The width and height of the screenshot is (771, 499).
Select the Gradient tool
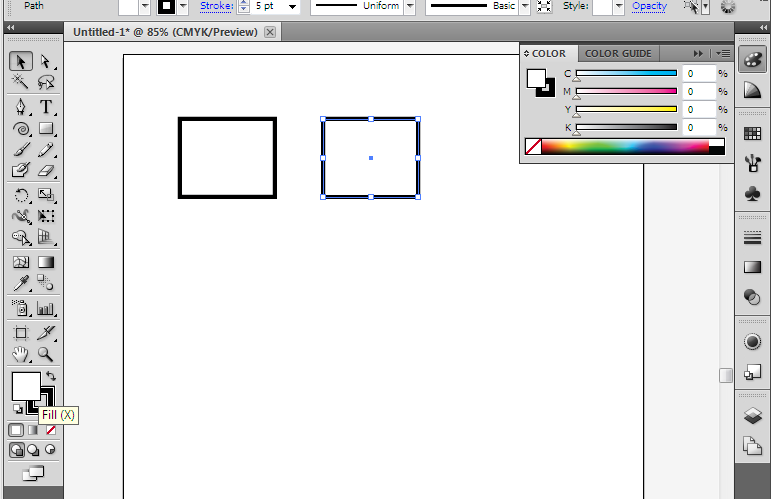point(46,262)
